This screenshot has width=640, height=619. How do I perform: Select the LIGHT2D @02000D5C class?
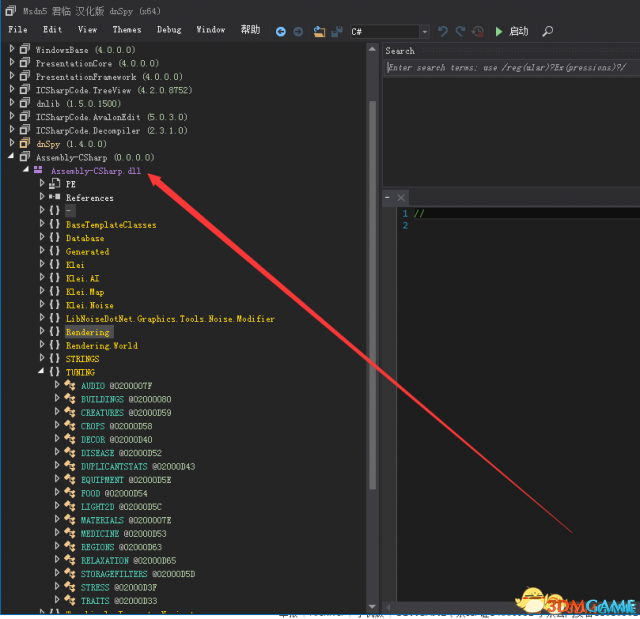click(x=121, y=507)
